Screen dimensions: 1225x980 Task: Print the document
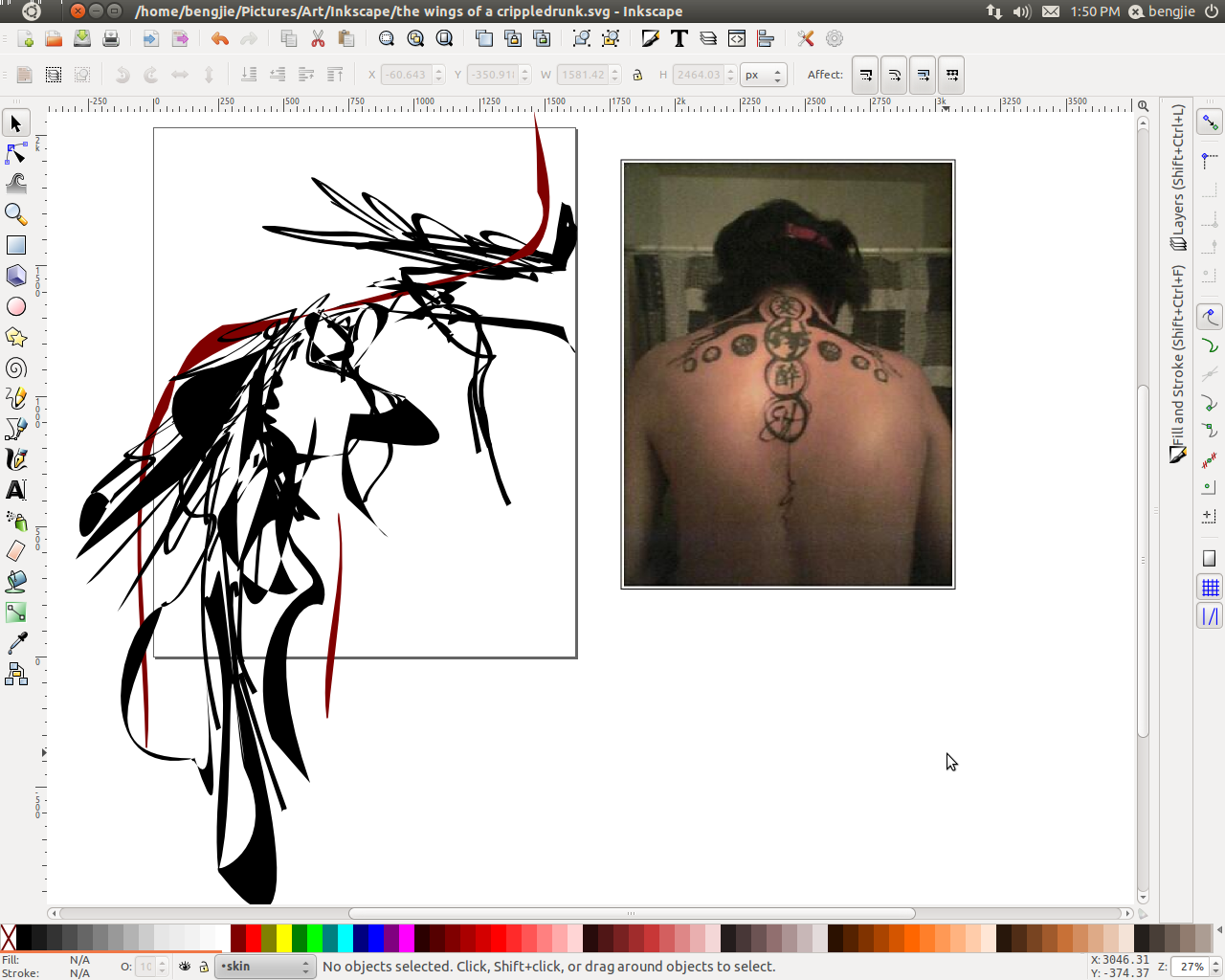tap(111, 38)
